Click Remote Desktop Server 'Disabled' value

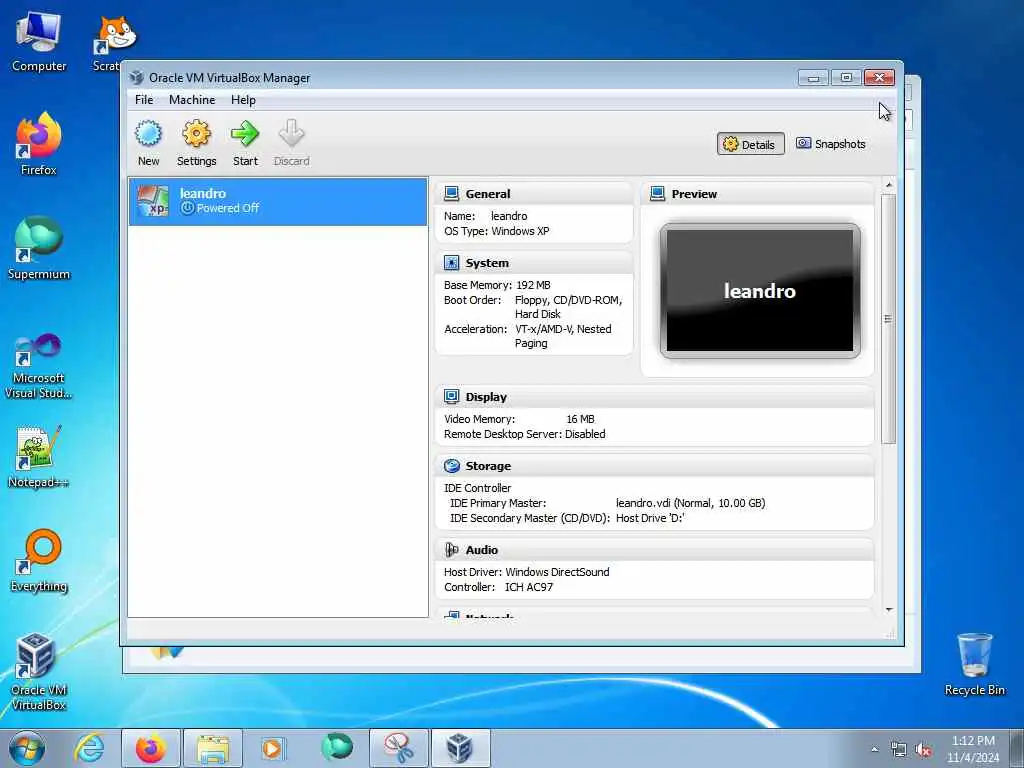[x=585, y=434]
